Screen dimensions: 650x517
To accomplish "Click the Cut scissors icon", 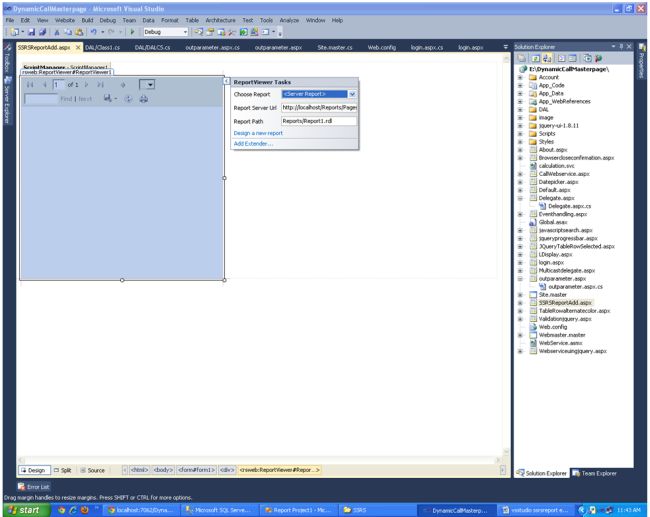I will 57,32.
